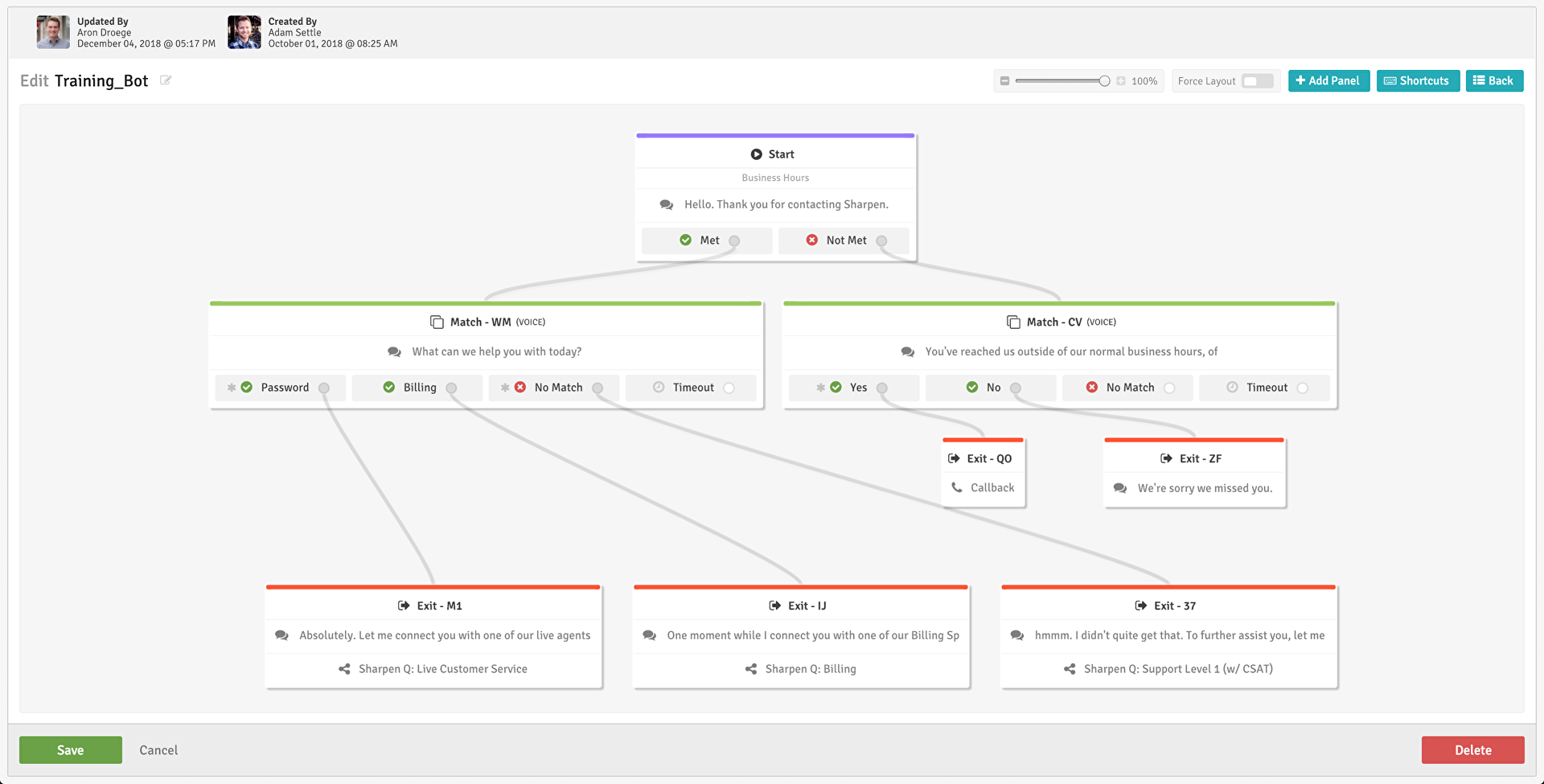Click the clock icon beside Match - CV Timeout
Viewport: 1544px width, 784px height.
[x=1232, y=387]
